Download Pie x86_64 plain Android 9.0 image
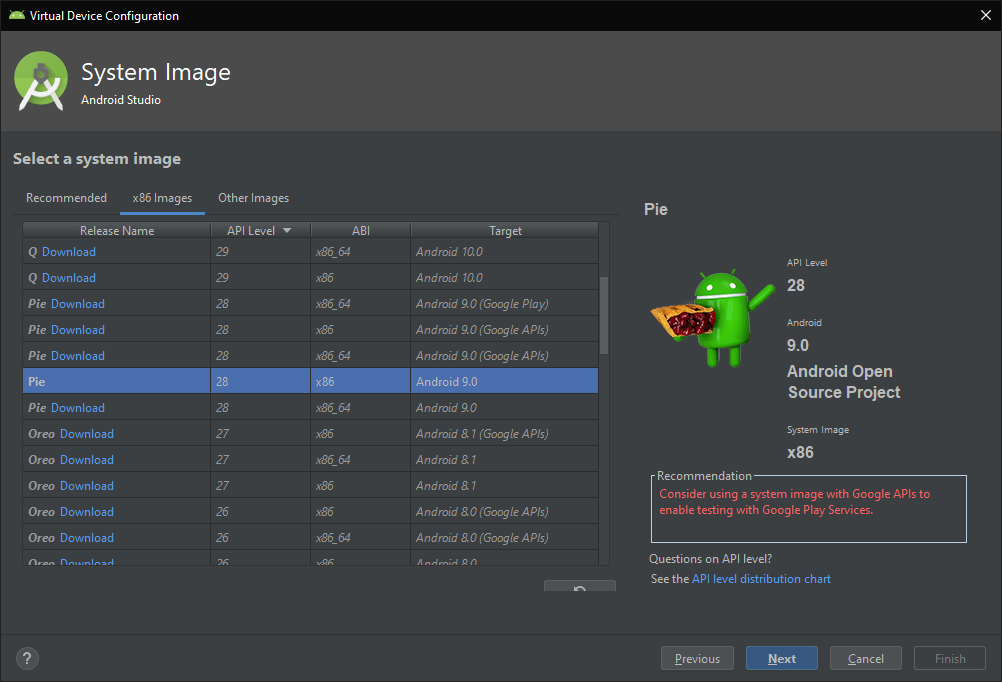 click(x=78, y=408)
